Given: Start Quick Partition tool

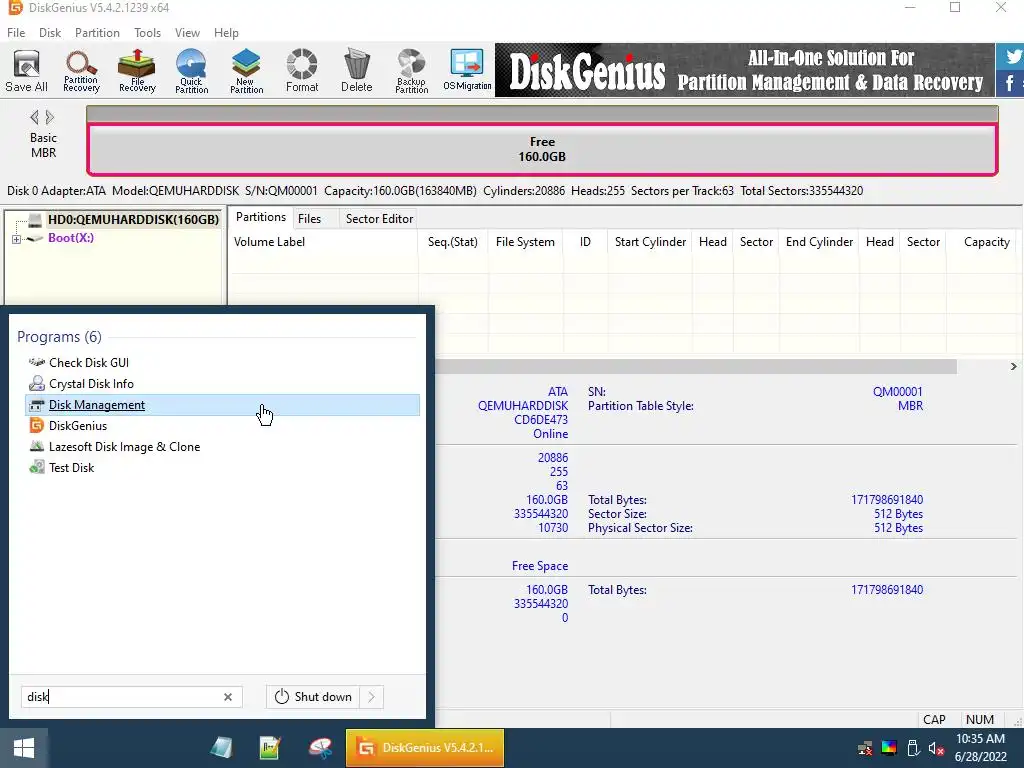Looking at the screenshot, I should point(191,71).
